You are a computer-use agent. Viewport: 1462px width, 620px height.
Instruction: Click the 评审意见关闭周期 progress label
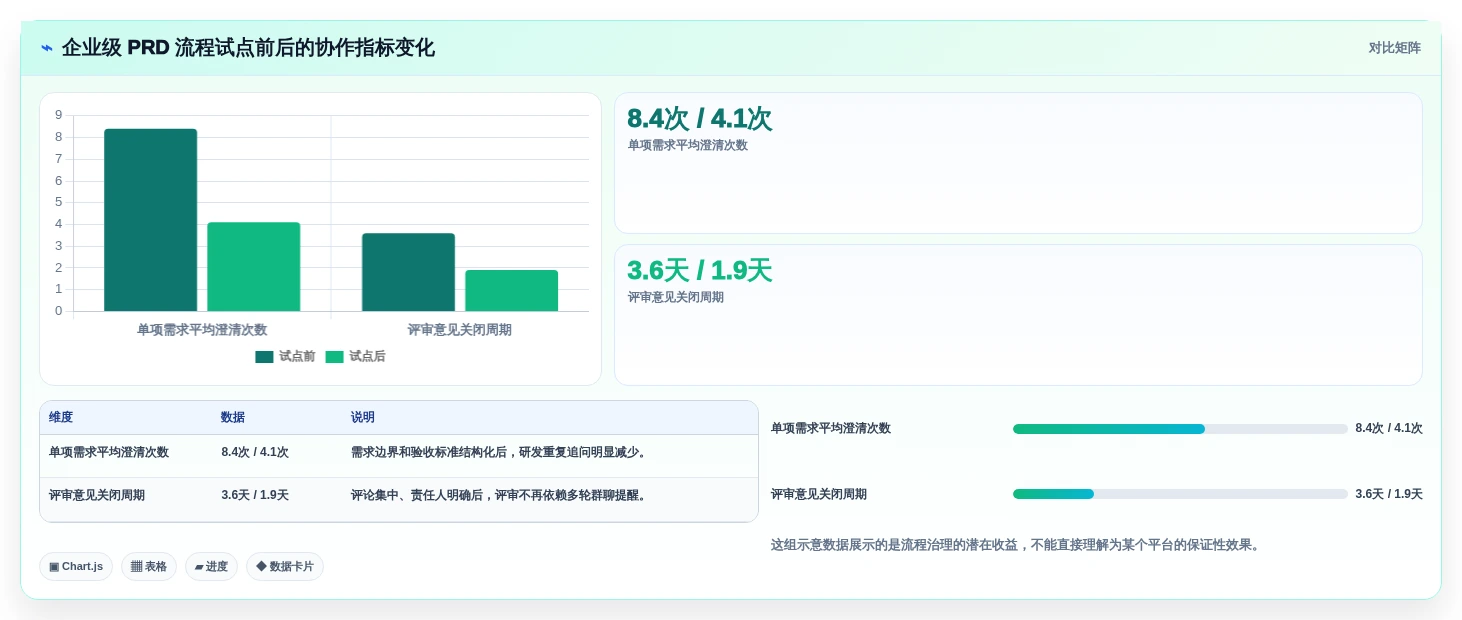(819, 495)
